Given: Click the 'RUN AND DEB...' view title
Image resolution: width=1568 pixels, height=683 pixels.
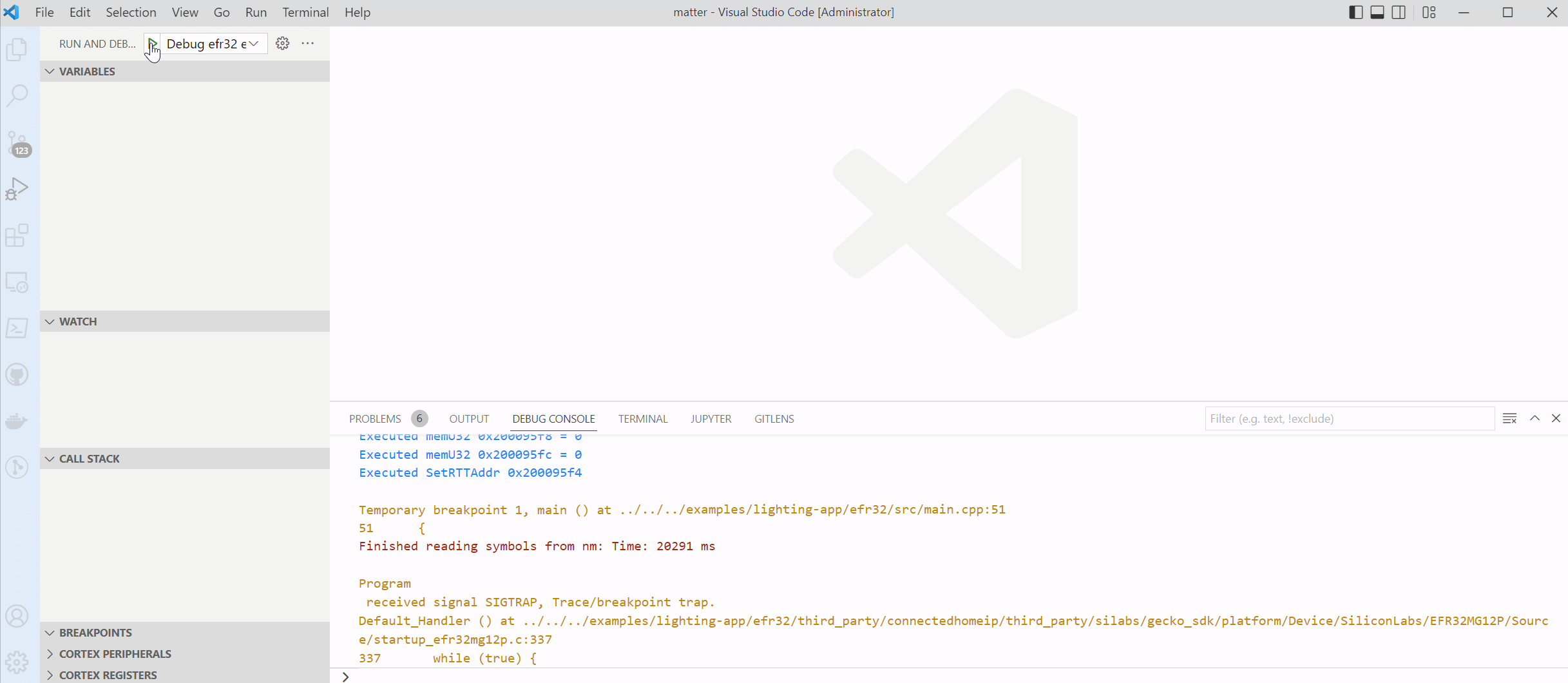Looking at the screenshot, I should [x=97, y=44].
